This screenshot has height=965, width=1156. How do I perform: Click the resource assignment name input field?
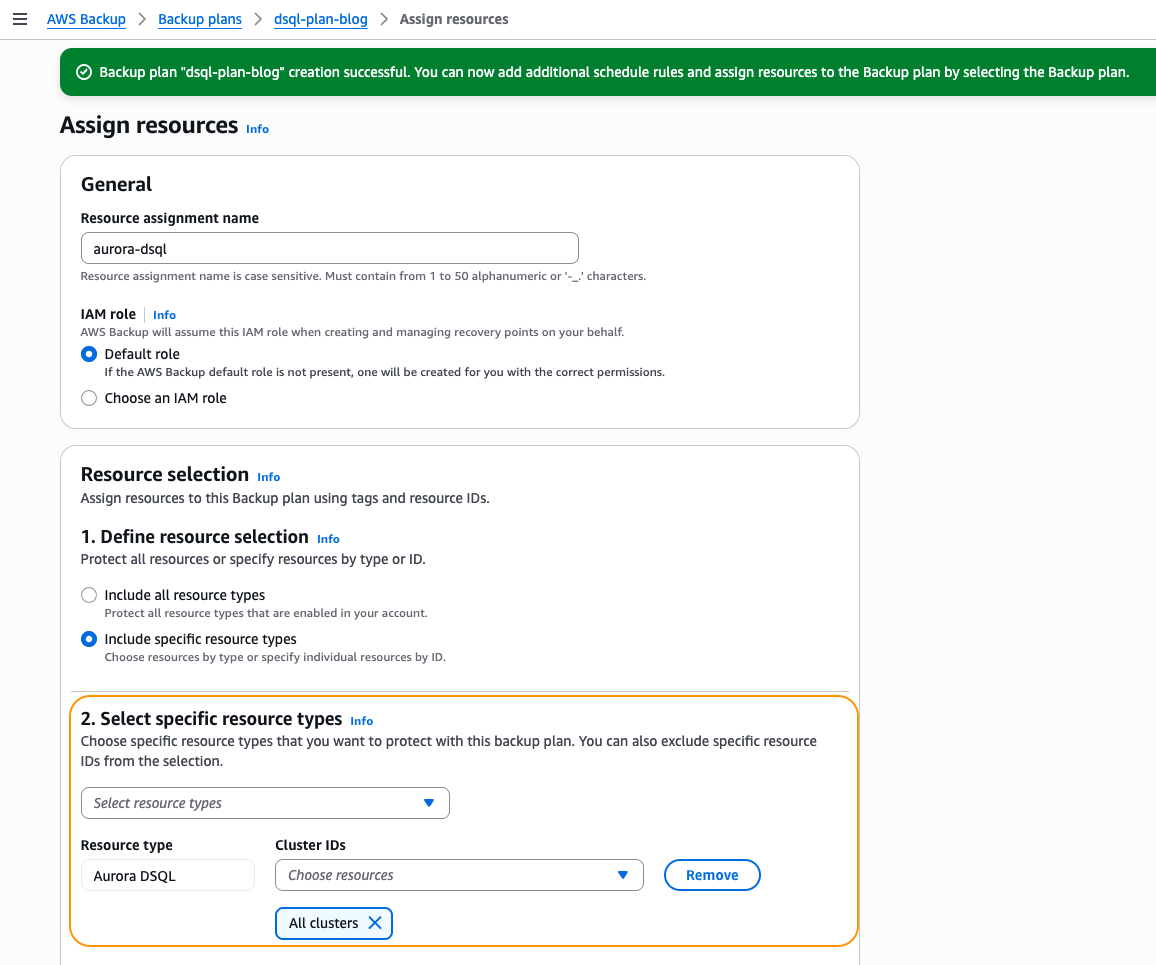329,248
